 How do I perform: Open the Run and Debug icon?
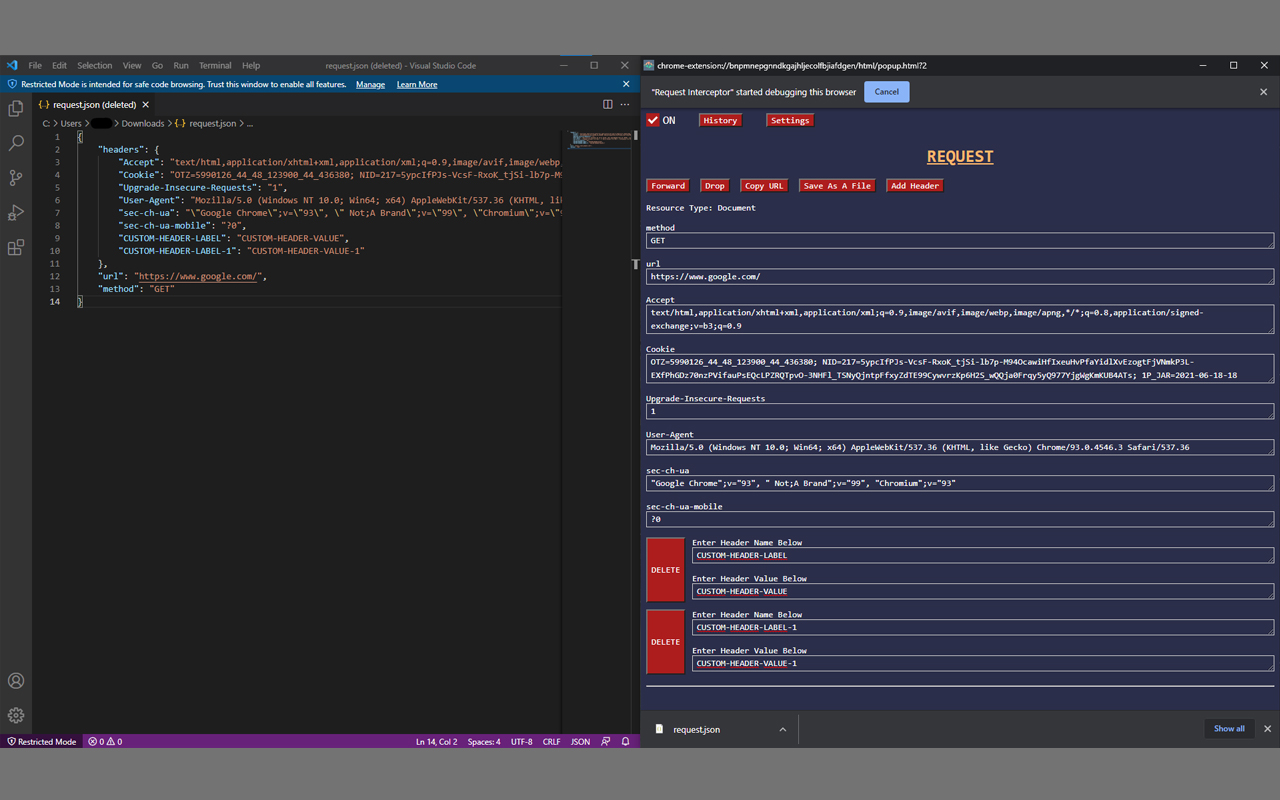click(x=16, y=213)
